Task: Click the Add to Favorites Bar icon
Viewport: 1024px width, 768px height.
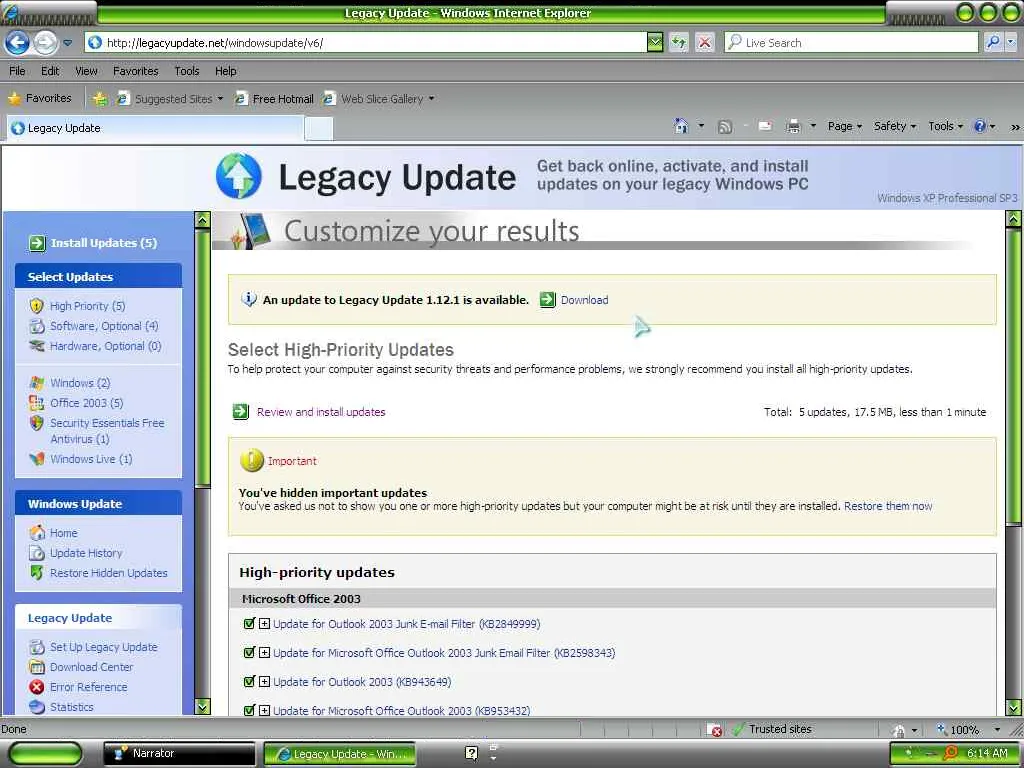Action: click(x=100, y=99)
